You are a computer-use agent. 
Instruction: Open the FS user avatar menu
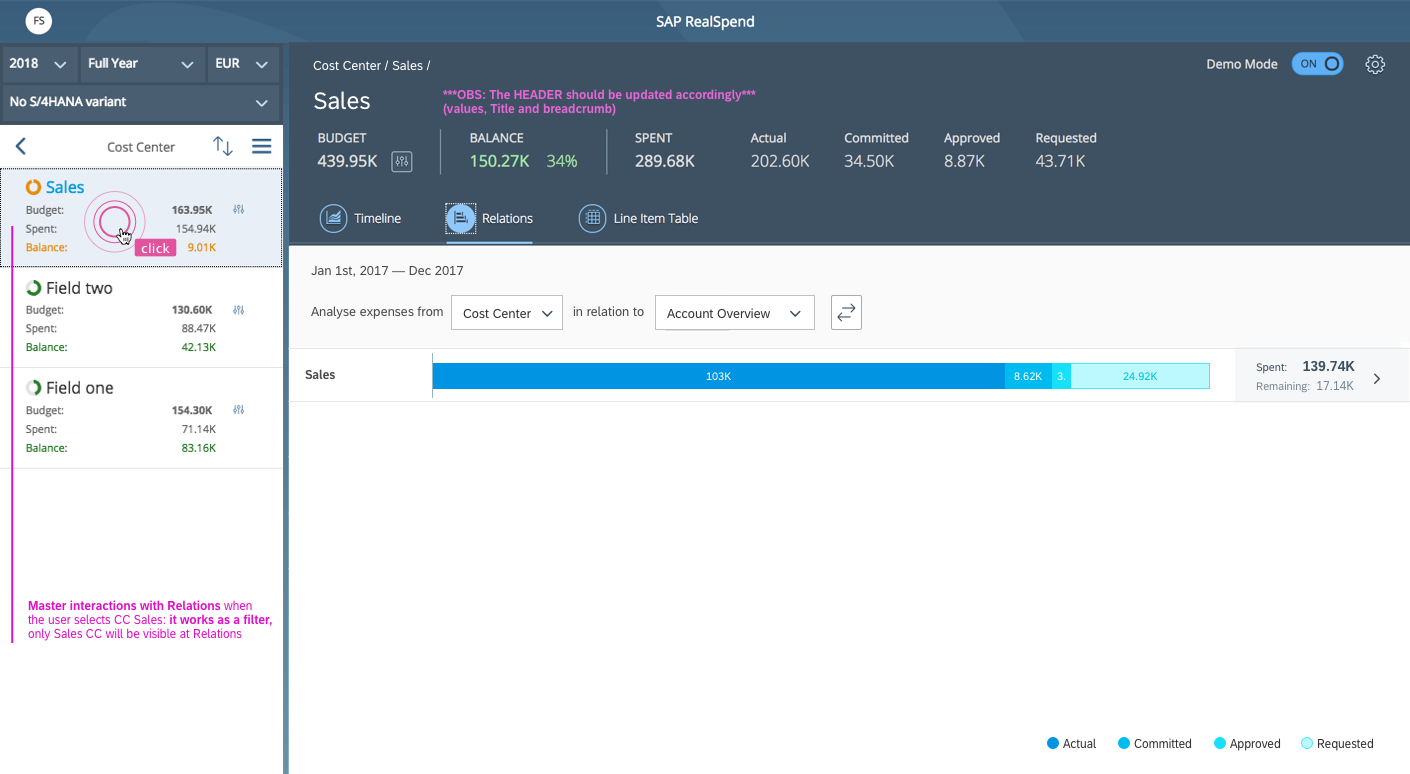click(39, 20)
